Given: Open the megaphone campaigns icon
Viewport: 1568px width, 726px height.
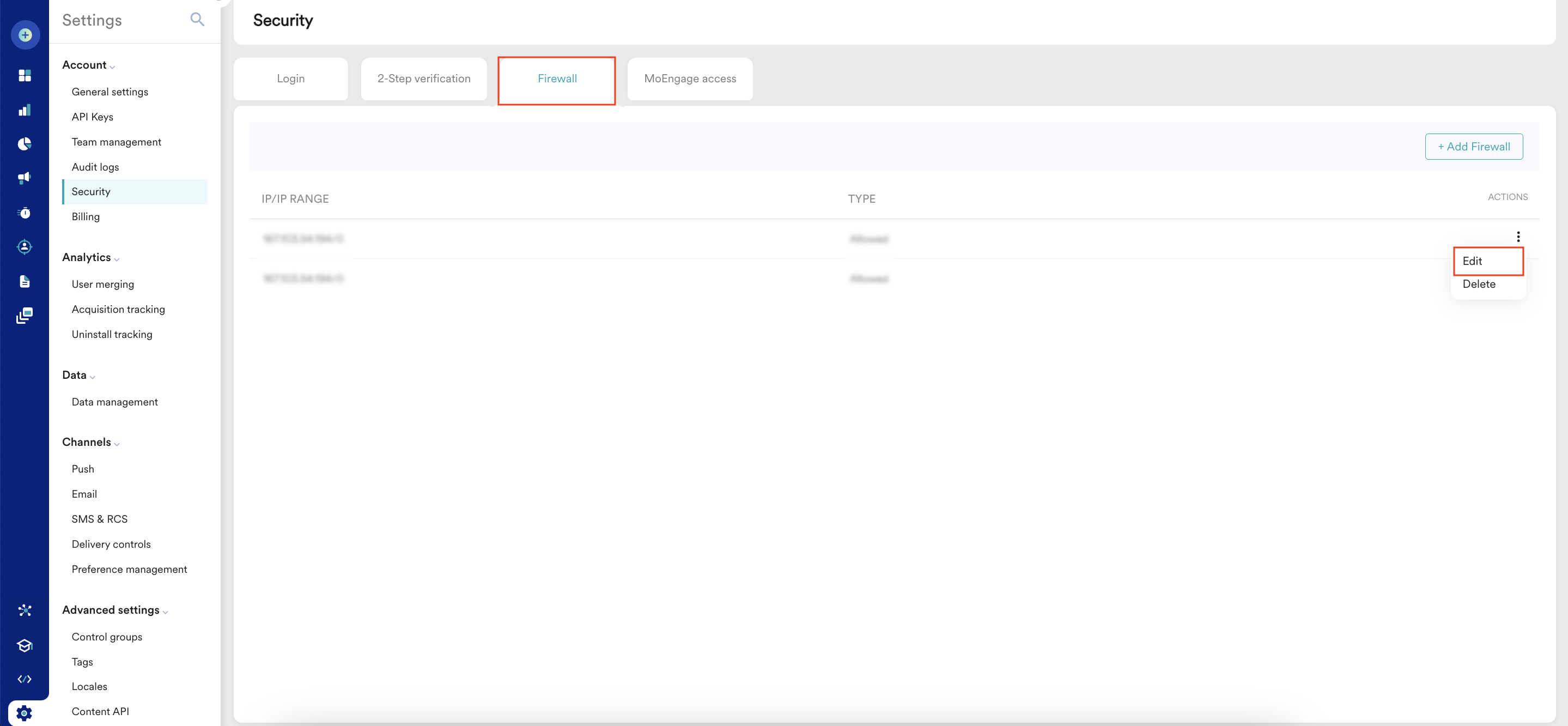Looking at the screenshot, I should (25, 178).
